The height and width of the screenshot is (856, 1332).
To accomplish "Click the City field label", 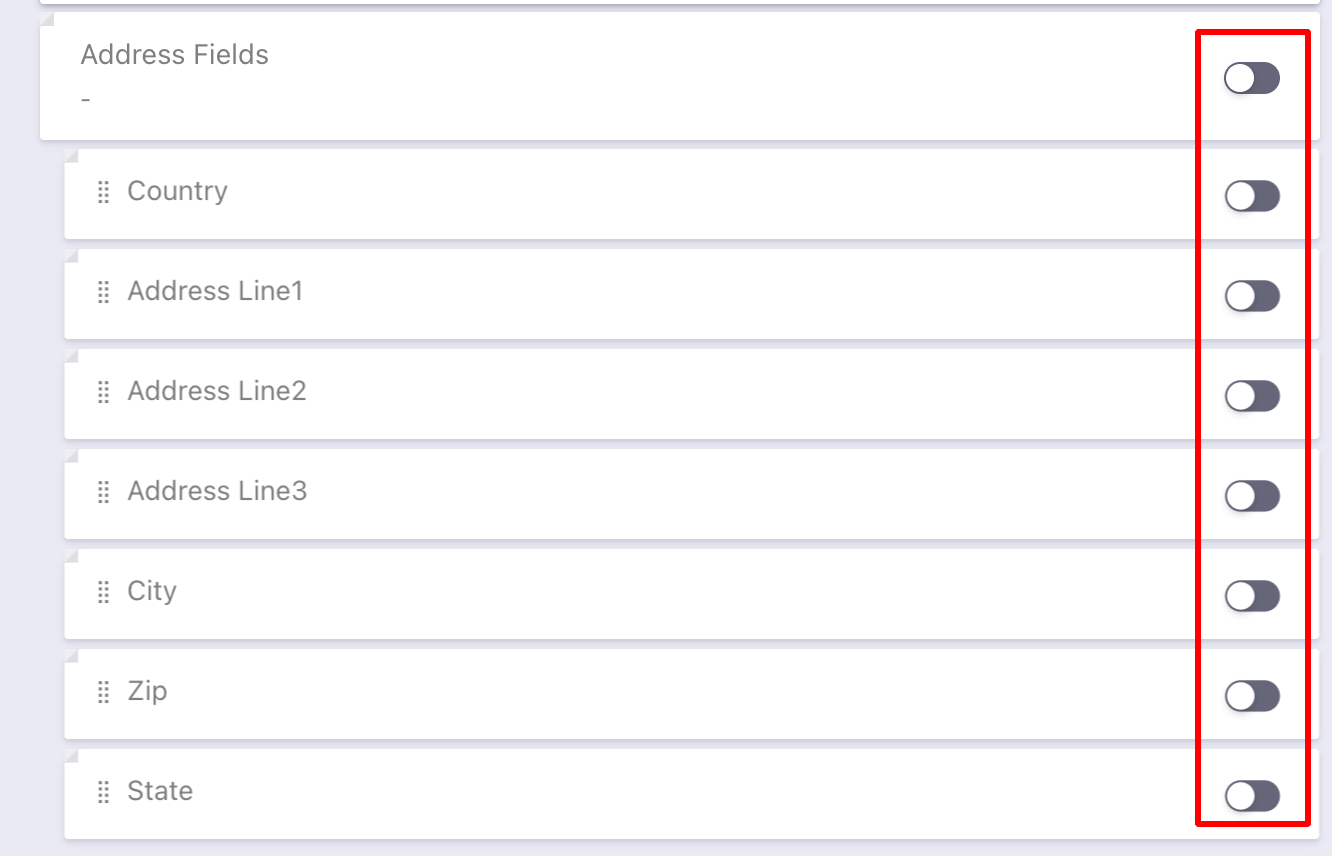I will [x=152, y=591].
